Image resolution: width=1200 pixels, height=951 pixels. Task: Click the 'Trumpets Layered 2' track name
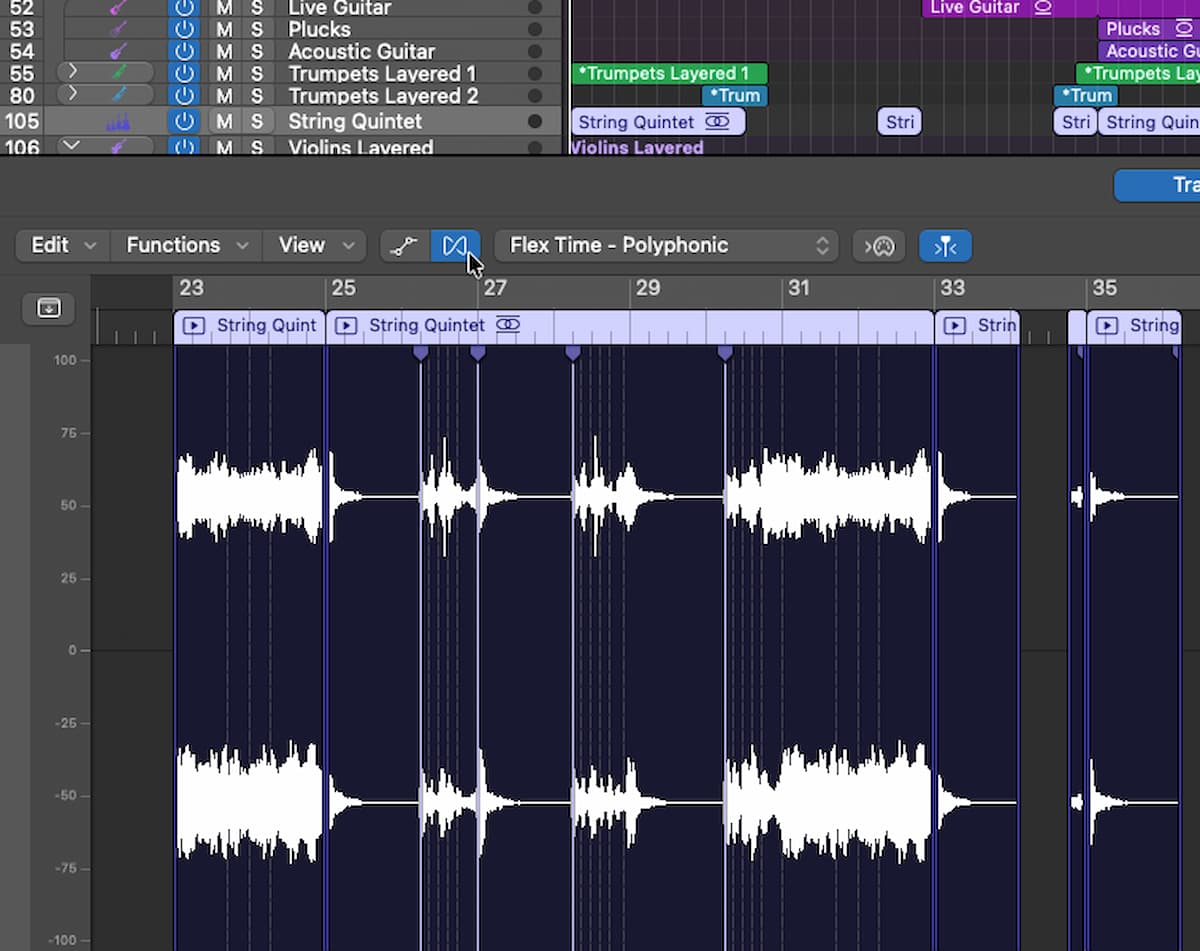383,96
